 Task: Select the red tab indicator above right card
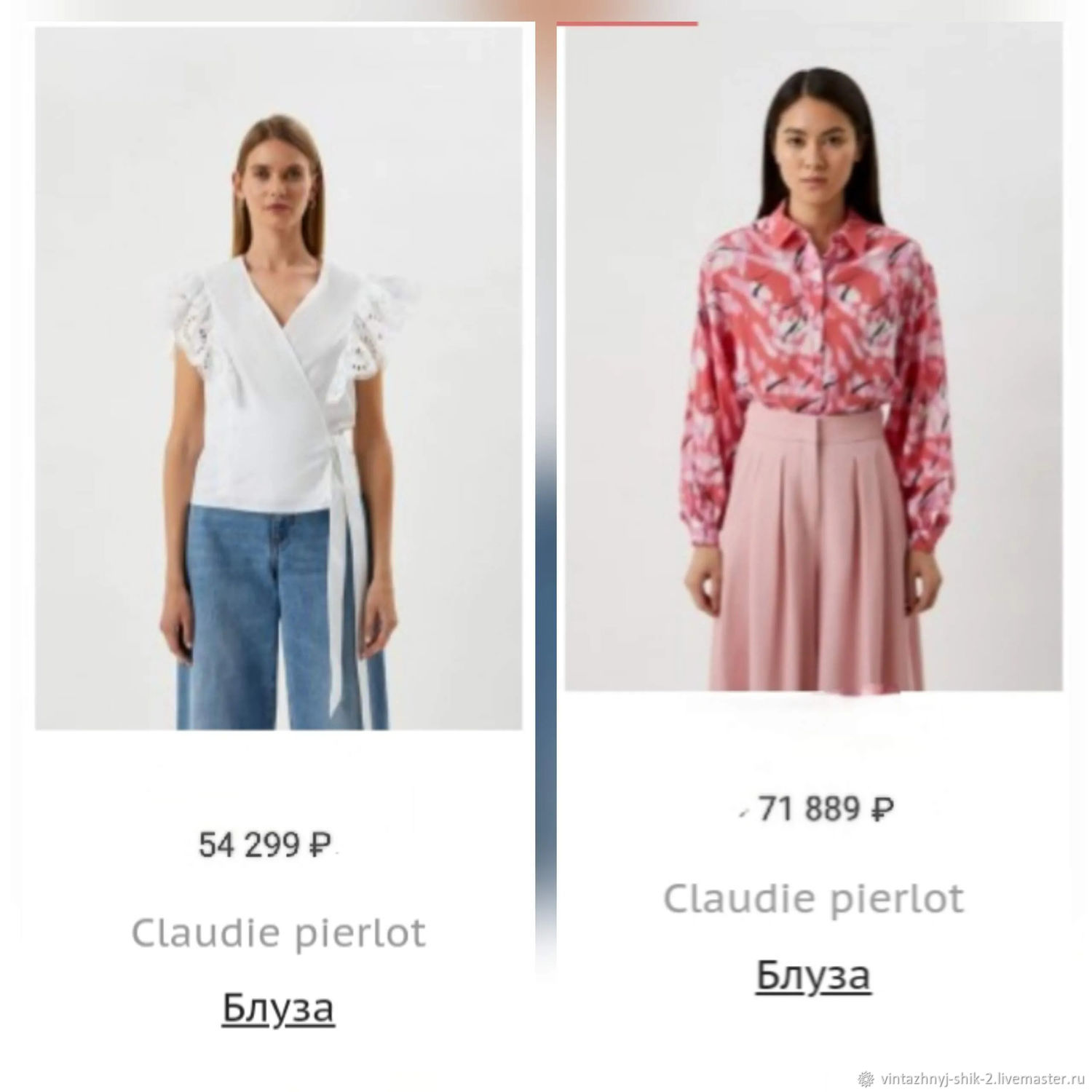pyautogui.click(x=627, y=23)
